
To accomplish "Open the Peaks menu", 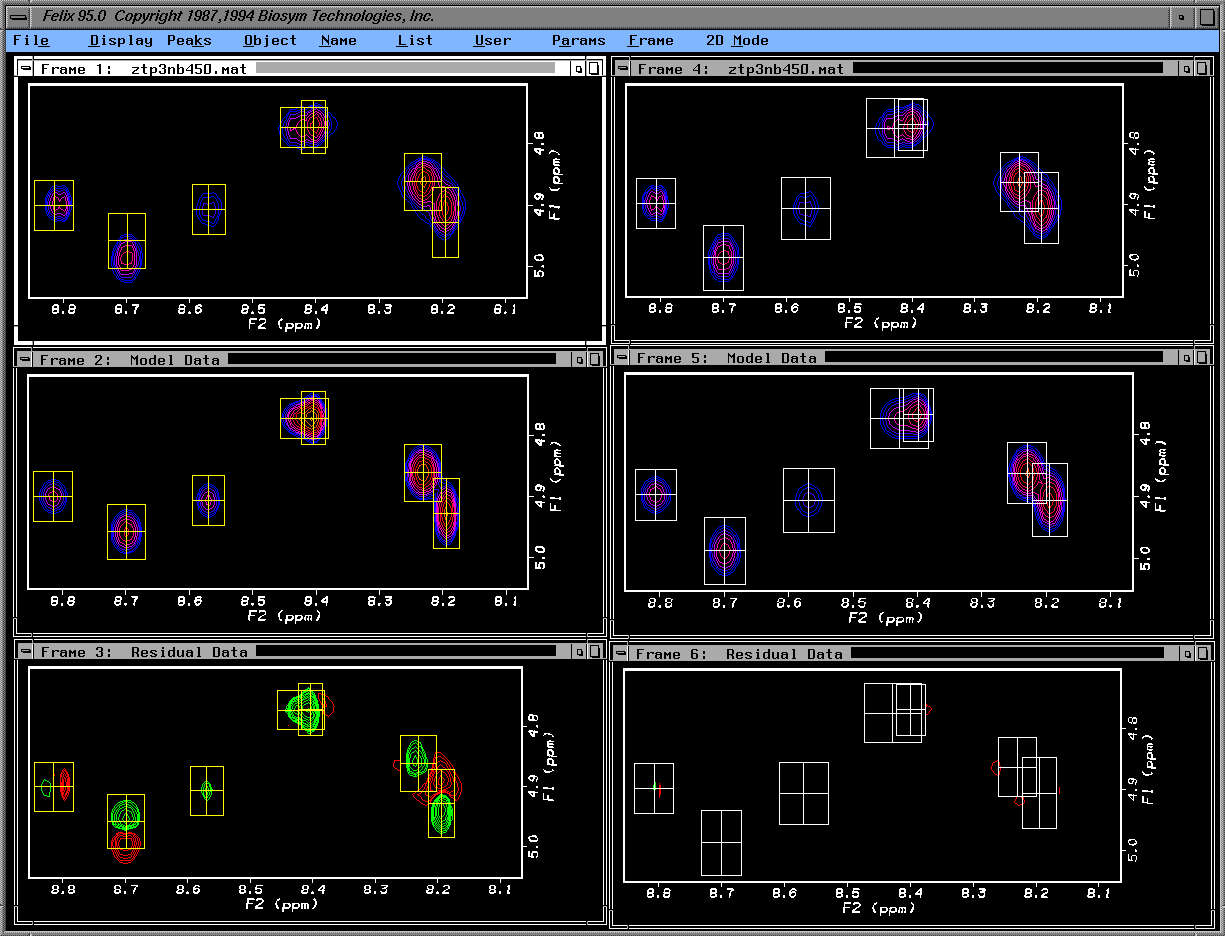I will coord(189,41).
